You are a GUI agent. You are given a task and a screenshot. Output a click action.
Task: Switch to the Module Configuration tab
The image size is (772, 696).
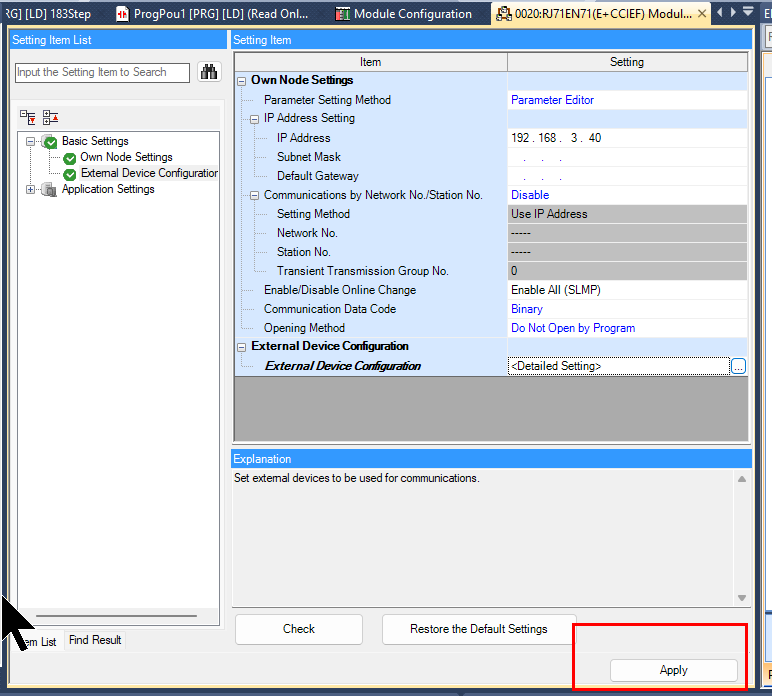[x=404, y=14]
